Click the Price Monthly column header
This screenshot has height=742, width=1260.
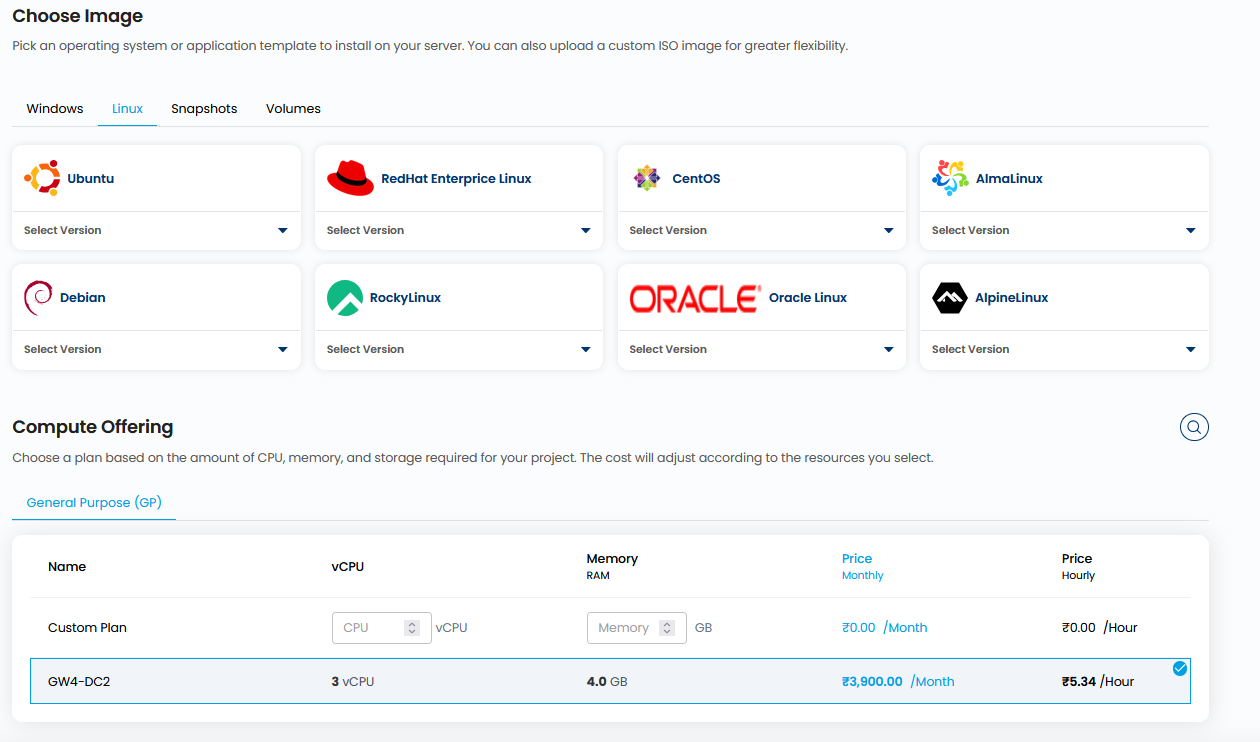863,567
